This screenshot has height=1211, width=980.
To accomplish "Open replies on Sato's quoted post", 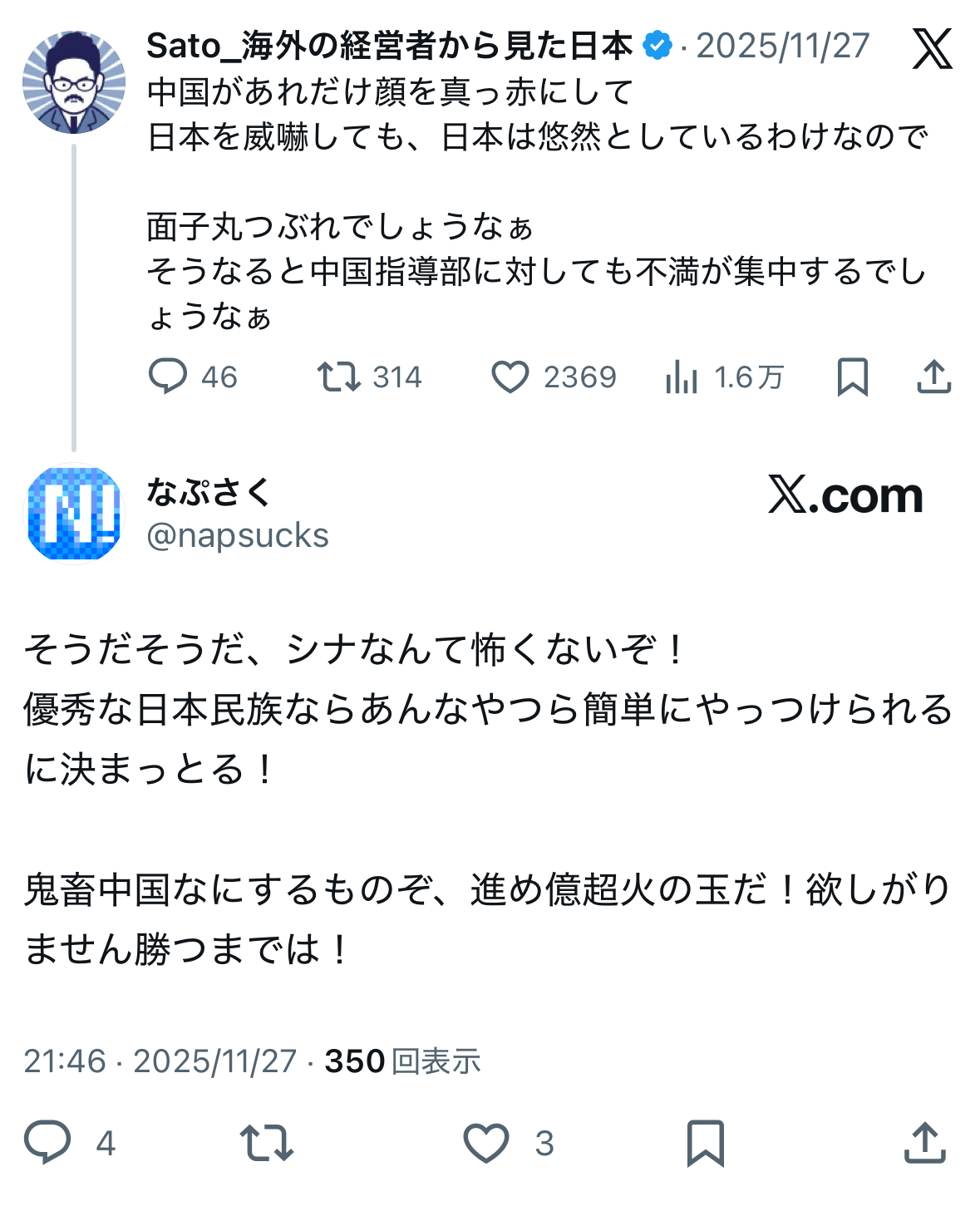I will pos(168,377).
